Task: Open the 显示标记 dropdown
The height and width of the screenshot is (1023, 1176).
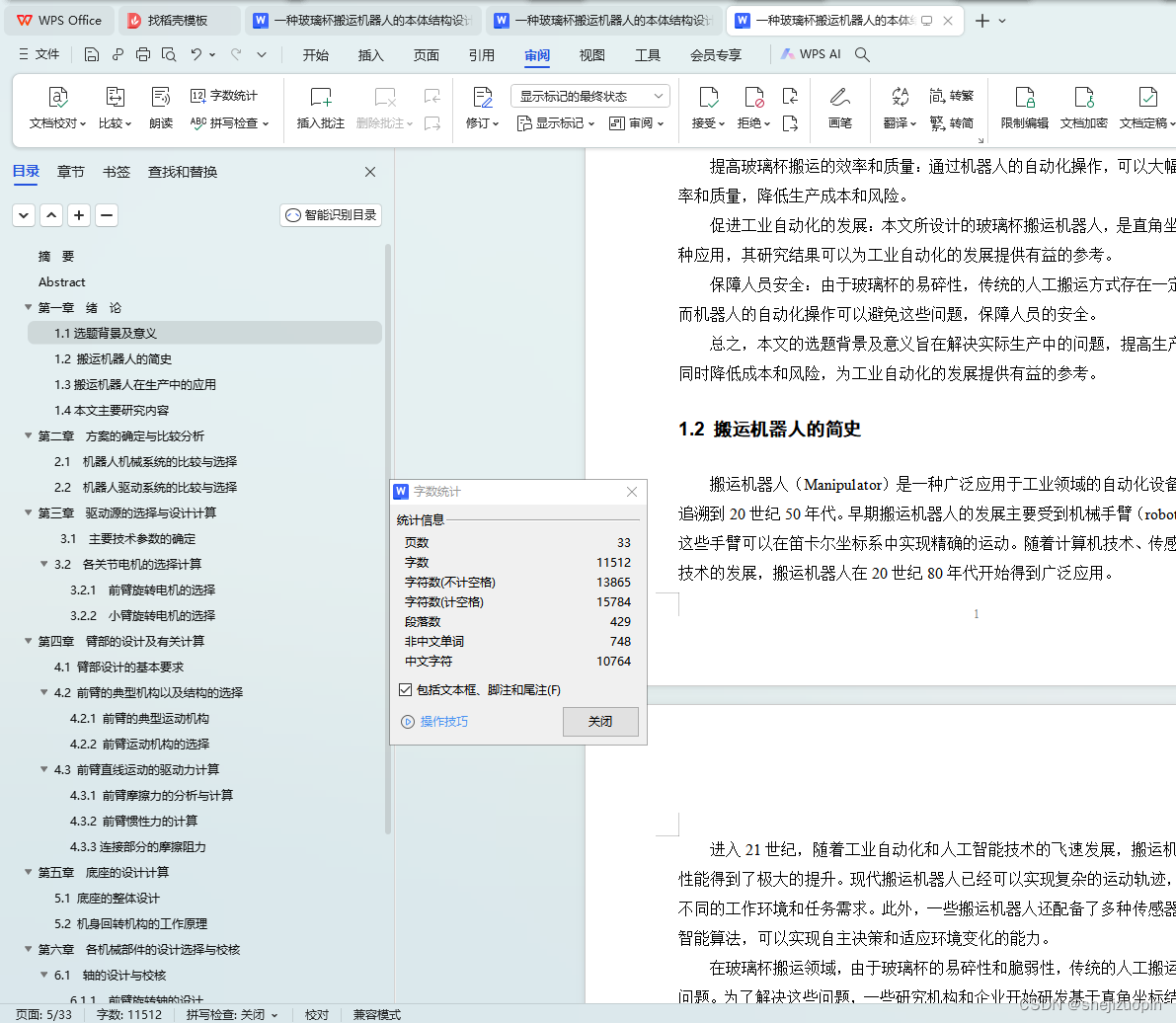Action: coord(556,123)
